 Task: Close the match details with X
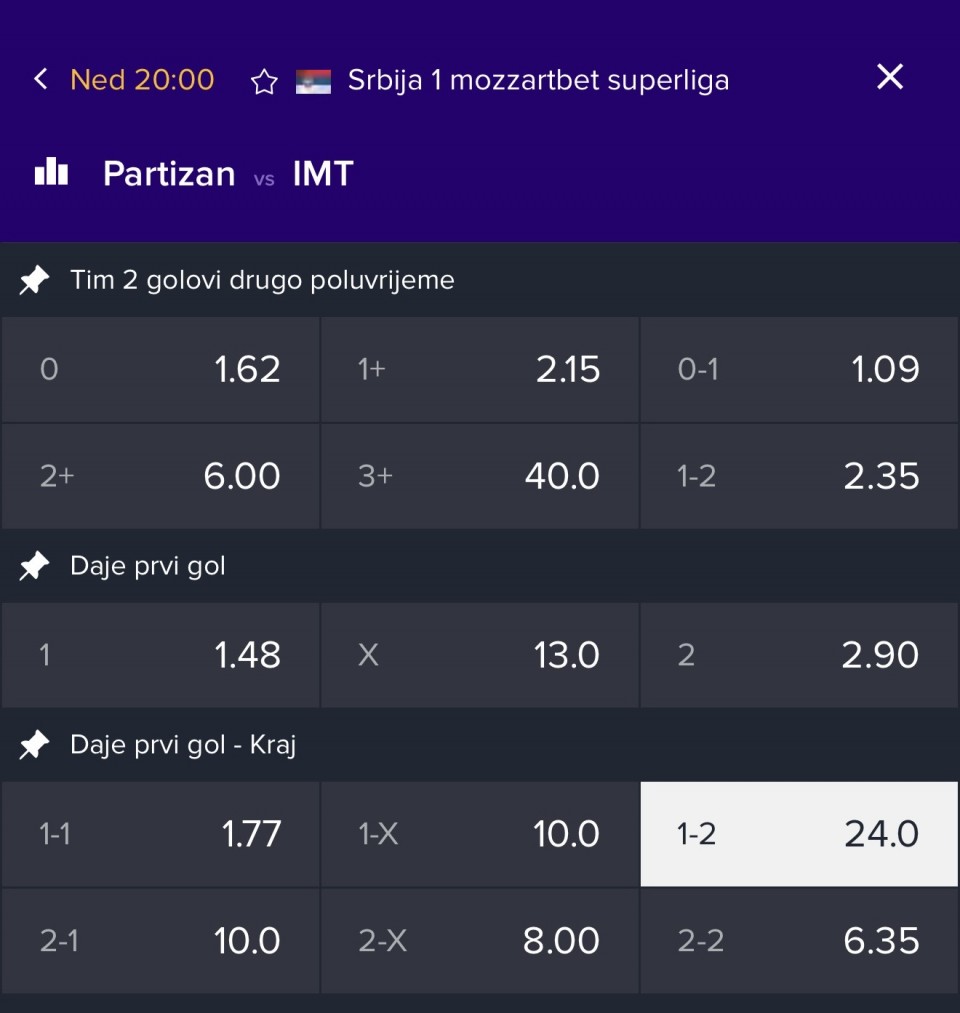890,77
